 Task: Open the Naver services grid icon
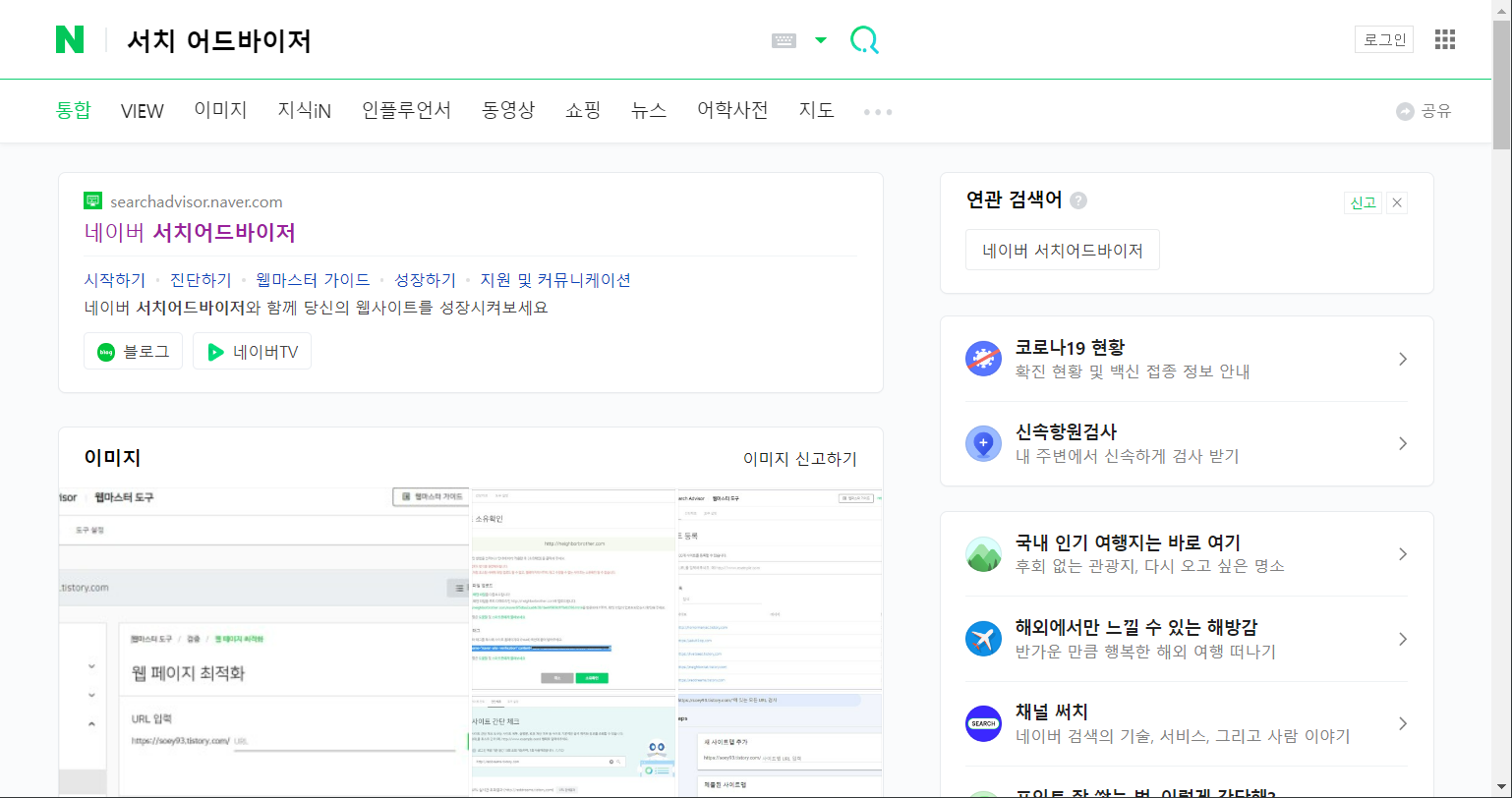coord(1444,39)
